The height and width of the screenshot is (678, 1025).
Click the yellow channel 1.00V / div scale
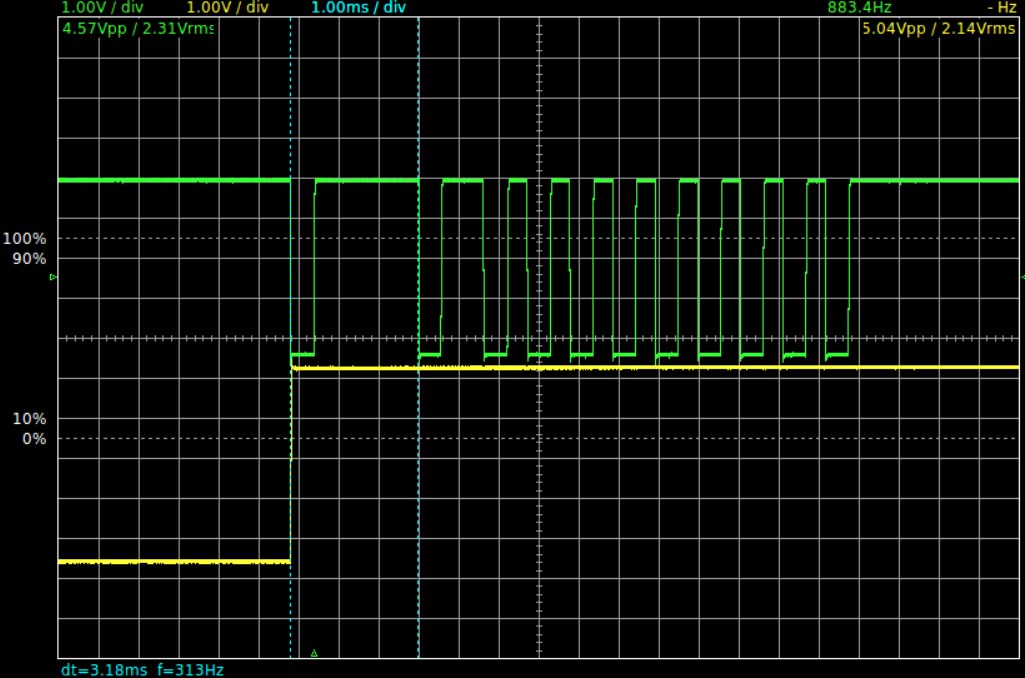click(x=227, y=8)
